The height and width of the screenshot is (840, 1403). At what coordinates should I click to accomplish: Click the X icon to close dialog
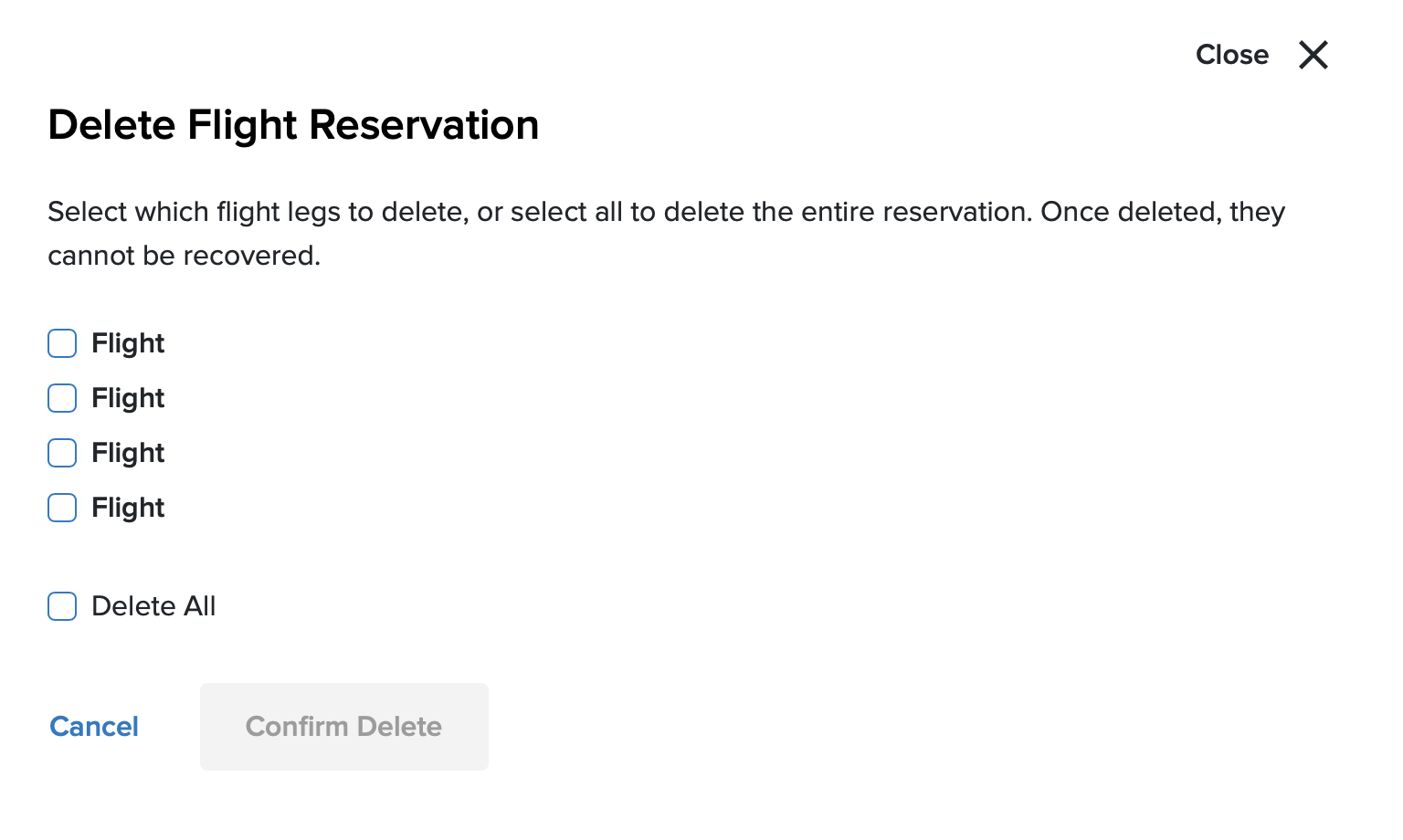[1313, 55]
